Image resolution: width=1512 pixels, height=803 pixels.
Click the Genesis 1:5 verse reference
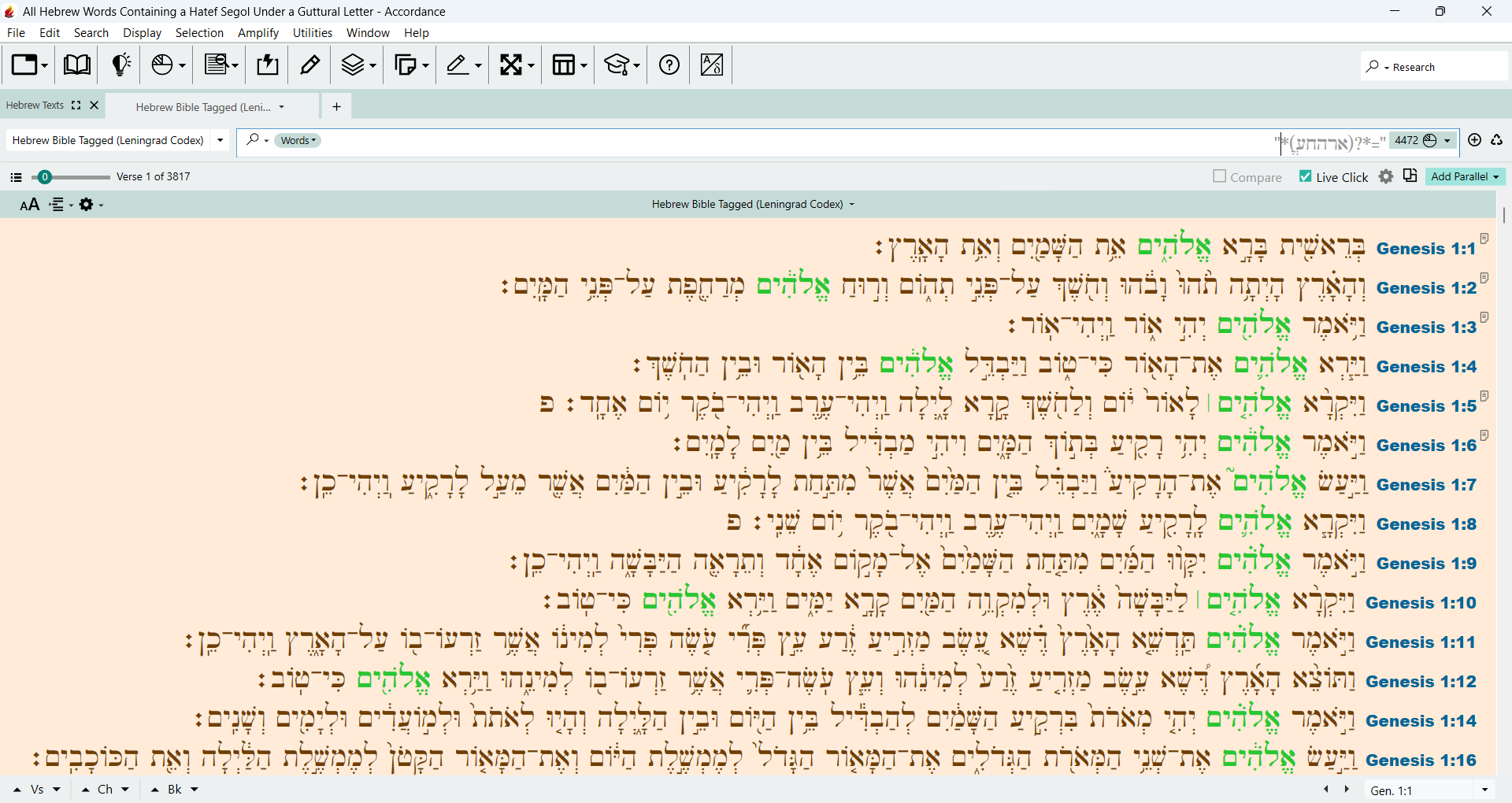(x=1426, y=406)
